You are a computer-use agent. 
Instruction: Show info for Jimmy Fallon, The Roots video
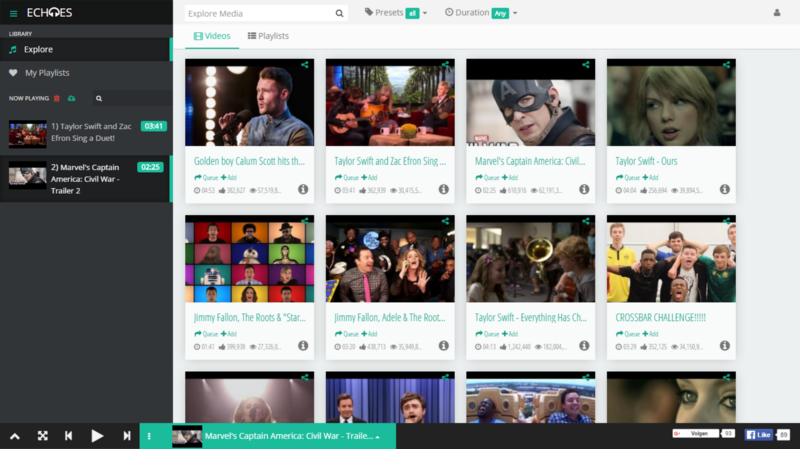(303, 346)
